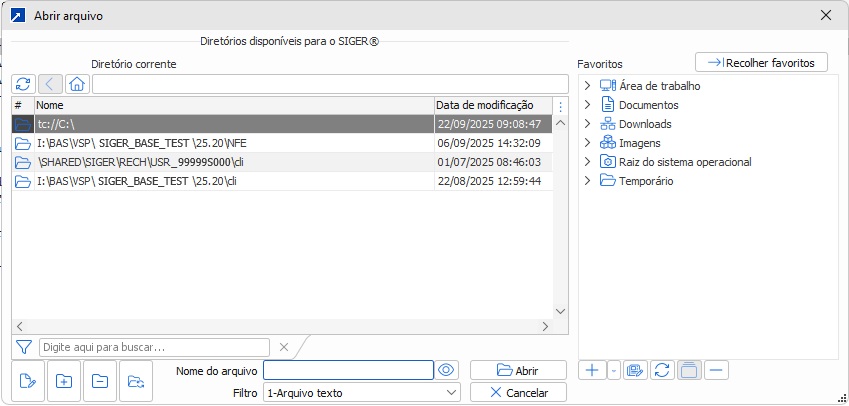Click the edit favorites icon
Screen dimensions: 849x406
[x=635, y=370]
